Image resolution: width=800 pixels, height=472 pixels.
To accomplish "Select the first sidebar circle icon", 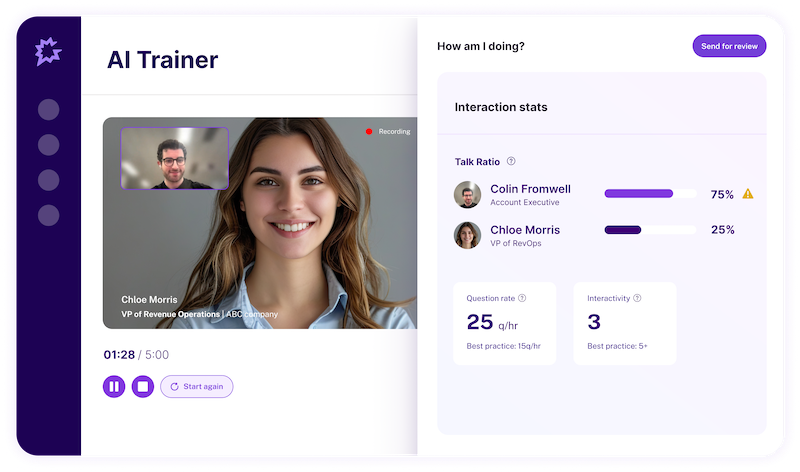I will point(48,110).
